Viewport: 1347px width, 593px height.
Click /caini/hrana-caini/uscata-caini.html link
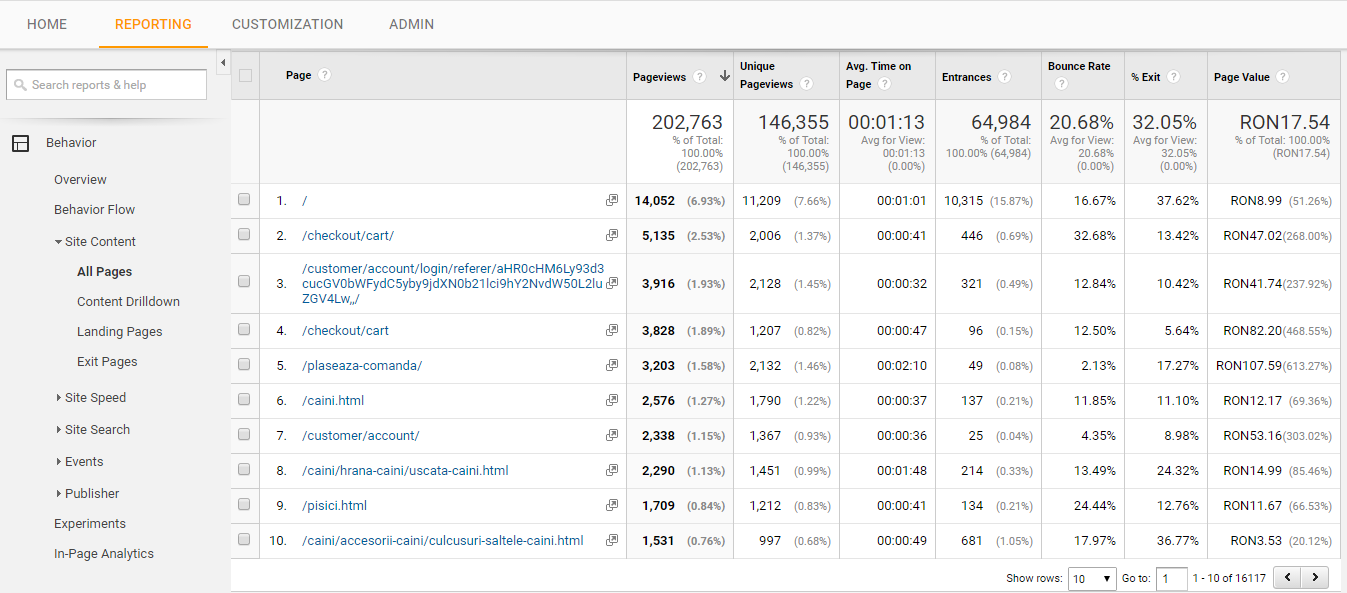click(x=405, y=471)
